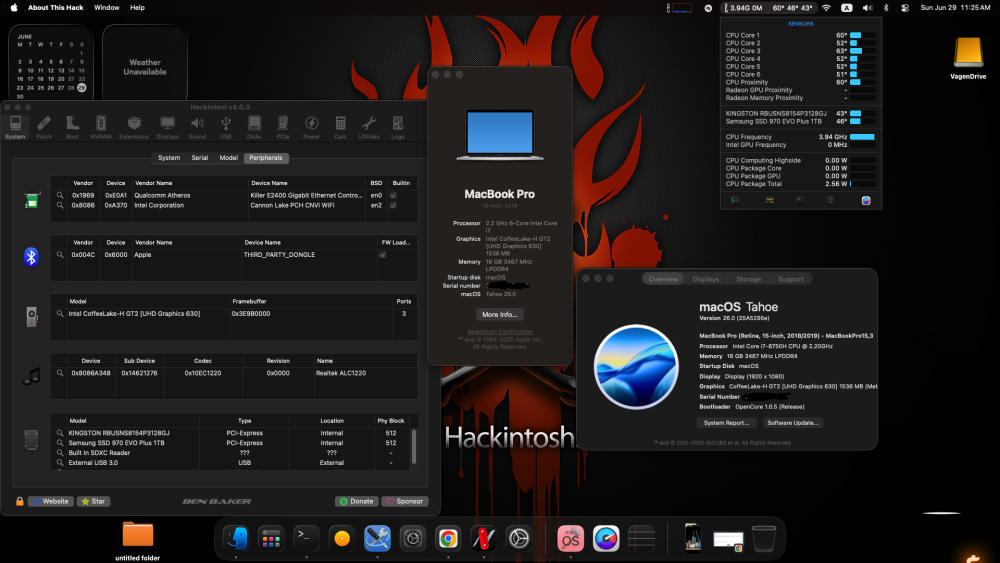Image resolution: width=1000 pixels, height=563 pixels.
Task: Click the Software Update... button
Action: pos(793,423)
